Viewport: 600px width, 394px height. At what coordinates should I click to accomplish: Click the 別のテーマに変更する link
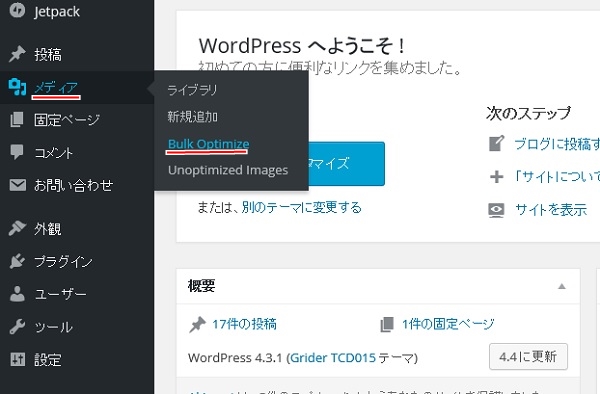(302, 208)
